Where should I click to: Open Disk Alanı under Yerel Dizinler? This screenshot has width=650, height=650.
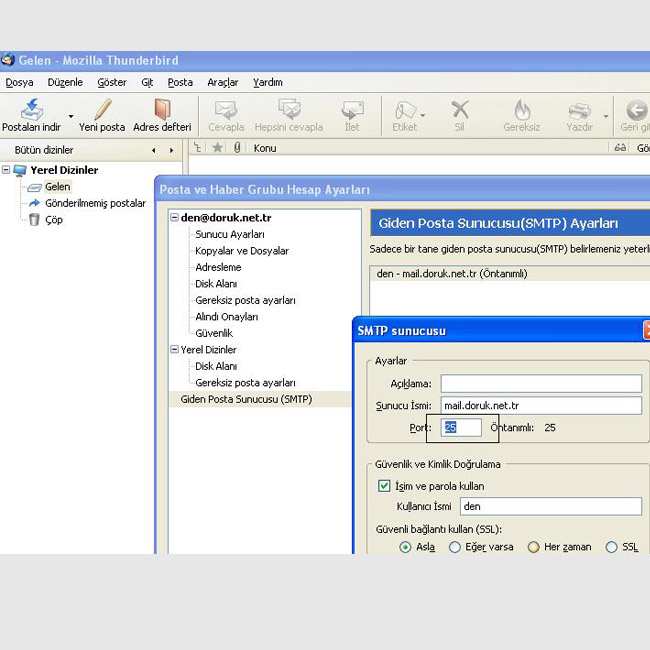216,366
